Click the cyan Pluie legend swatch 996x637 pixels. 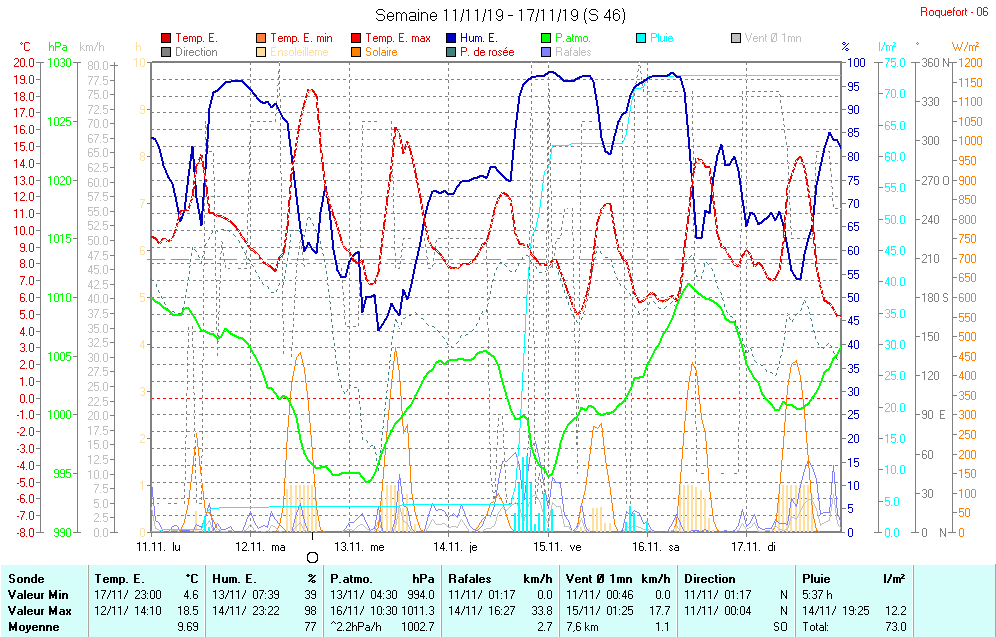click(x=641, y=38)
